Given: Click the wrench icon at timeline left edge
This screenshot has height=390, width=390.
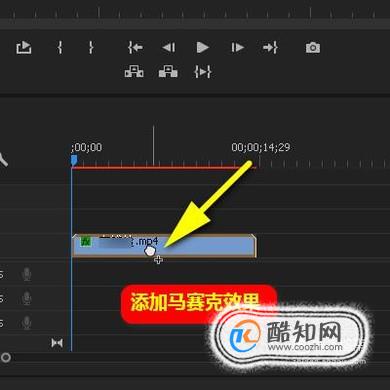Looking at the screenshot, I should coord(3,160).
